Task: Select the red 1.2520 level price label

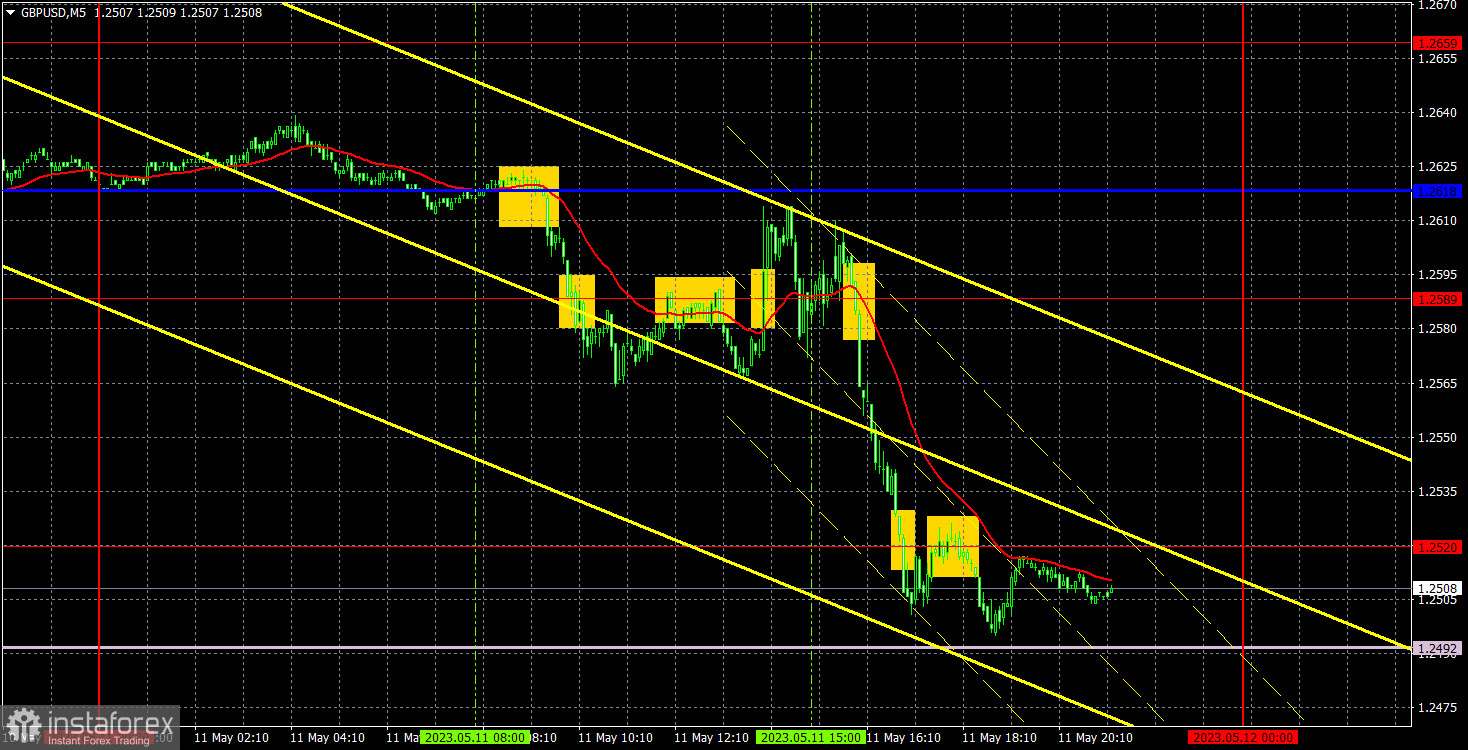Action: 1438,546
